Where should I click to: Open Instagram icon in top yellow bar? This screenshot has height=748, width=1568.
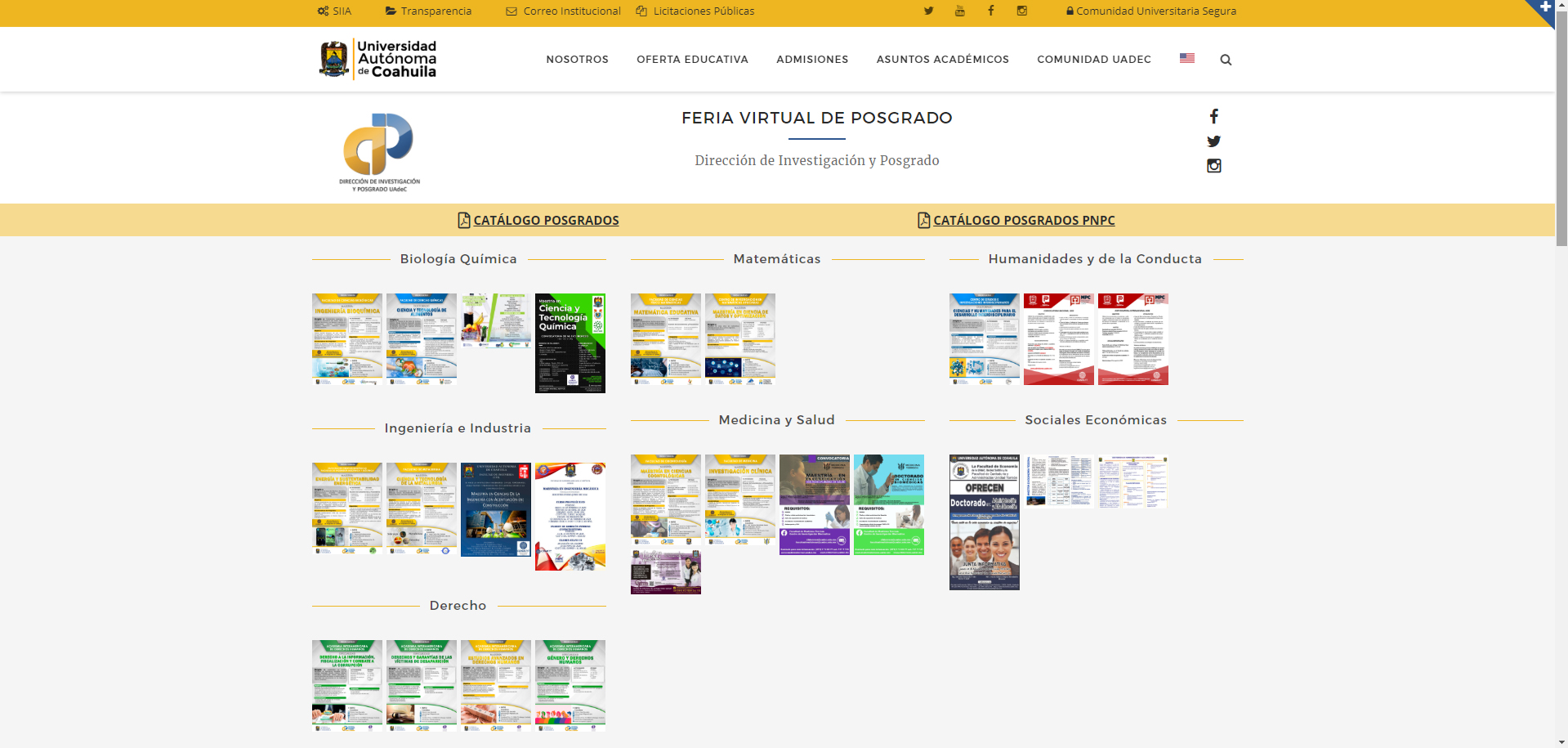[1021, 11]
